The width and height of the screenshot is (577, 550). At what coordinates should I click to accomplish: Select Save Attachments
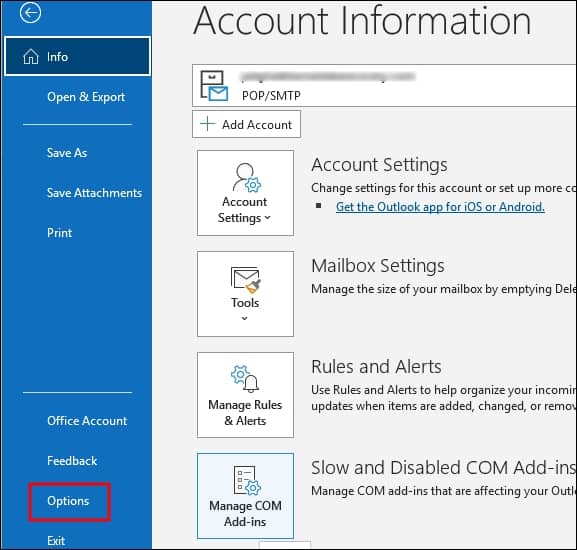pos(94,193)
